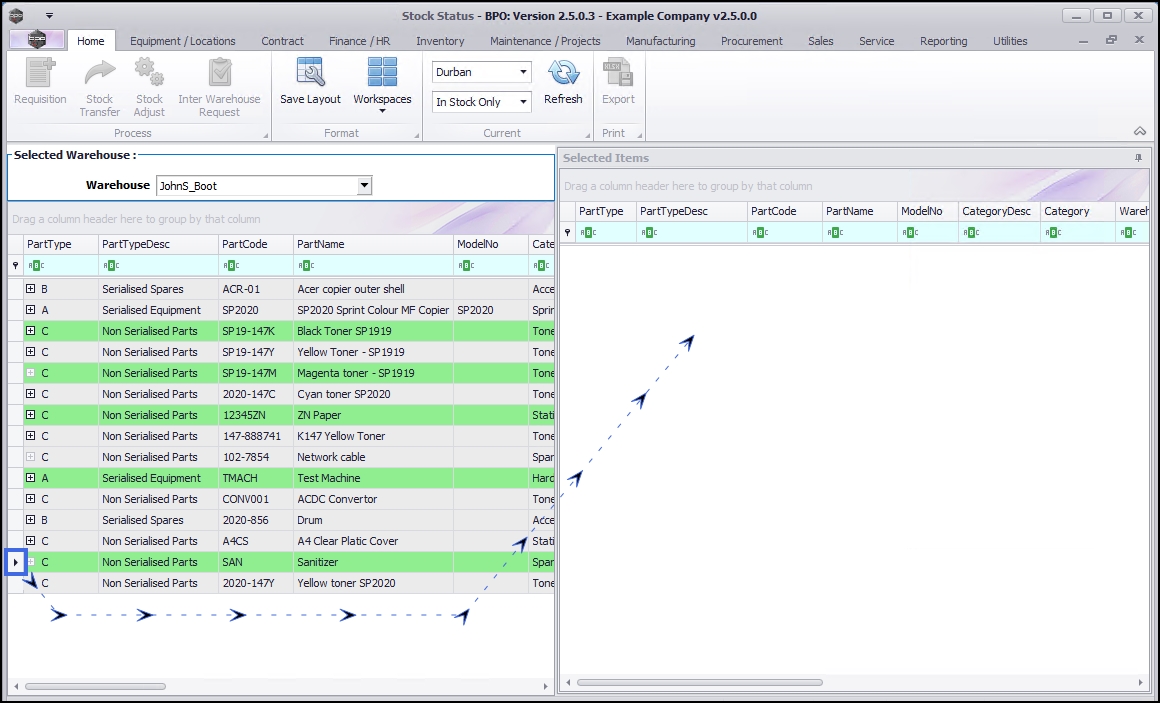Open the quick access toolbar dropdown arrow
This screenshot has height=703, width=1160.
click(49, 16)
